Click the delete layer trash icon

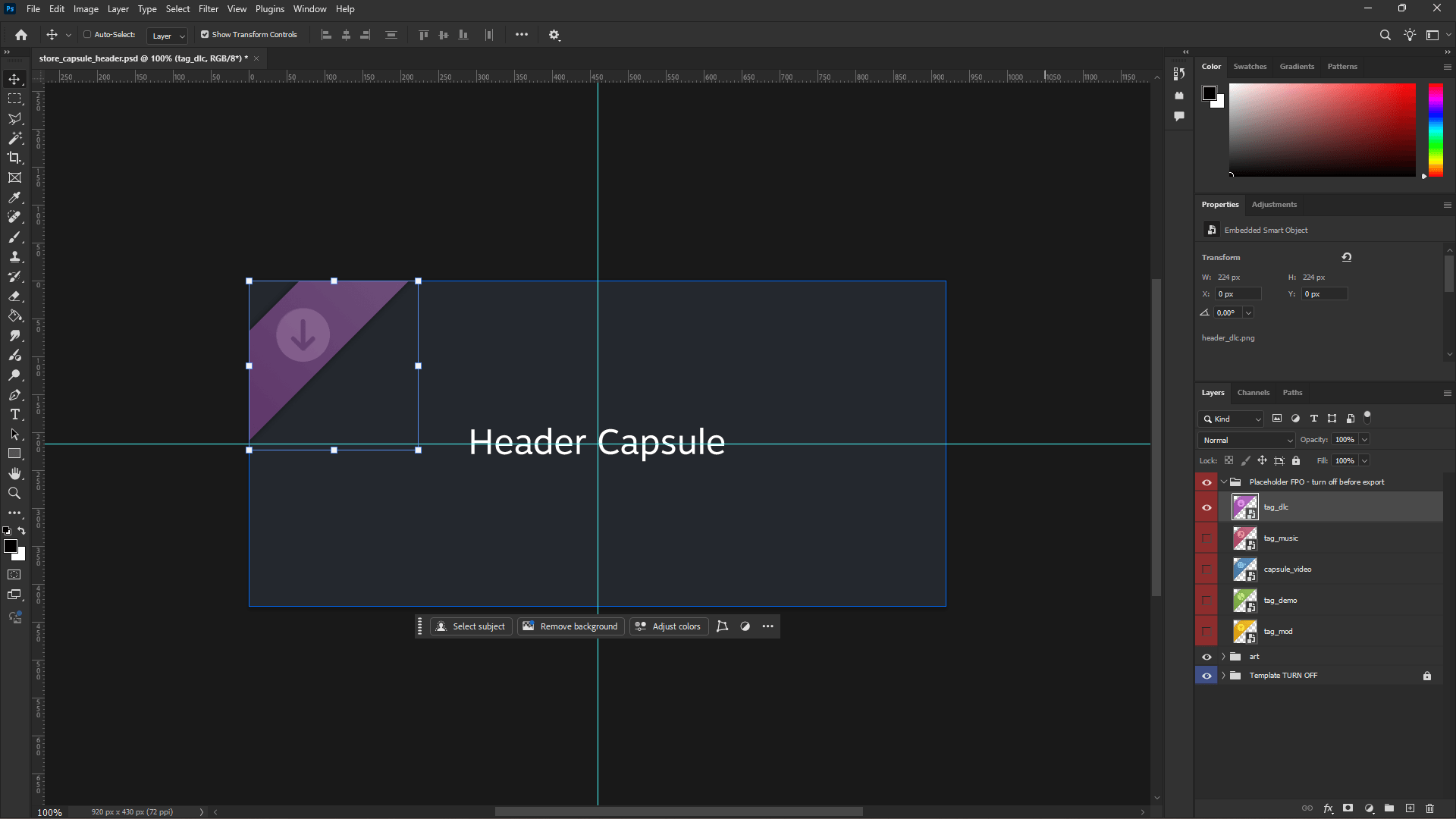click(1429, 808)
